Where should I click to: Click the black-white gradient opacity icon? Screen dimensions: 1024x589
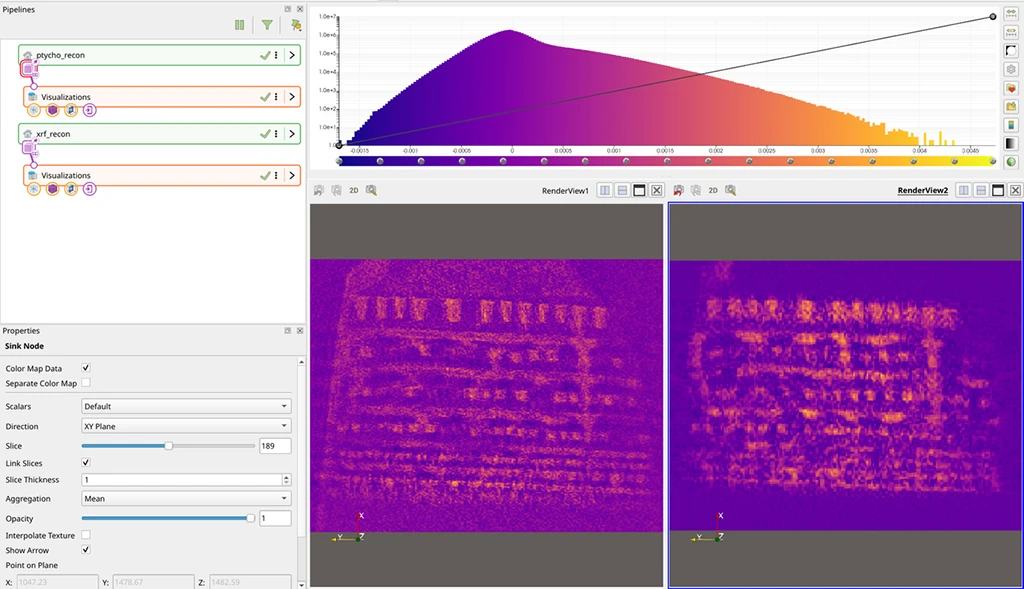click(1011, 144)
